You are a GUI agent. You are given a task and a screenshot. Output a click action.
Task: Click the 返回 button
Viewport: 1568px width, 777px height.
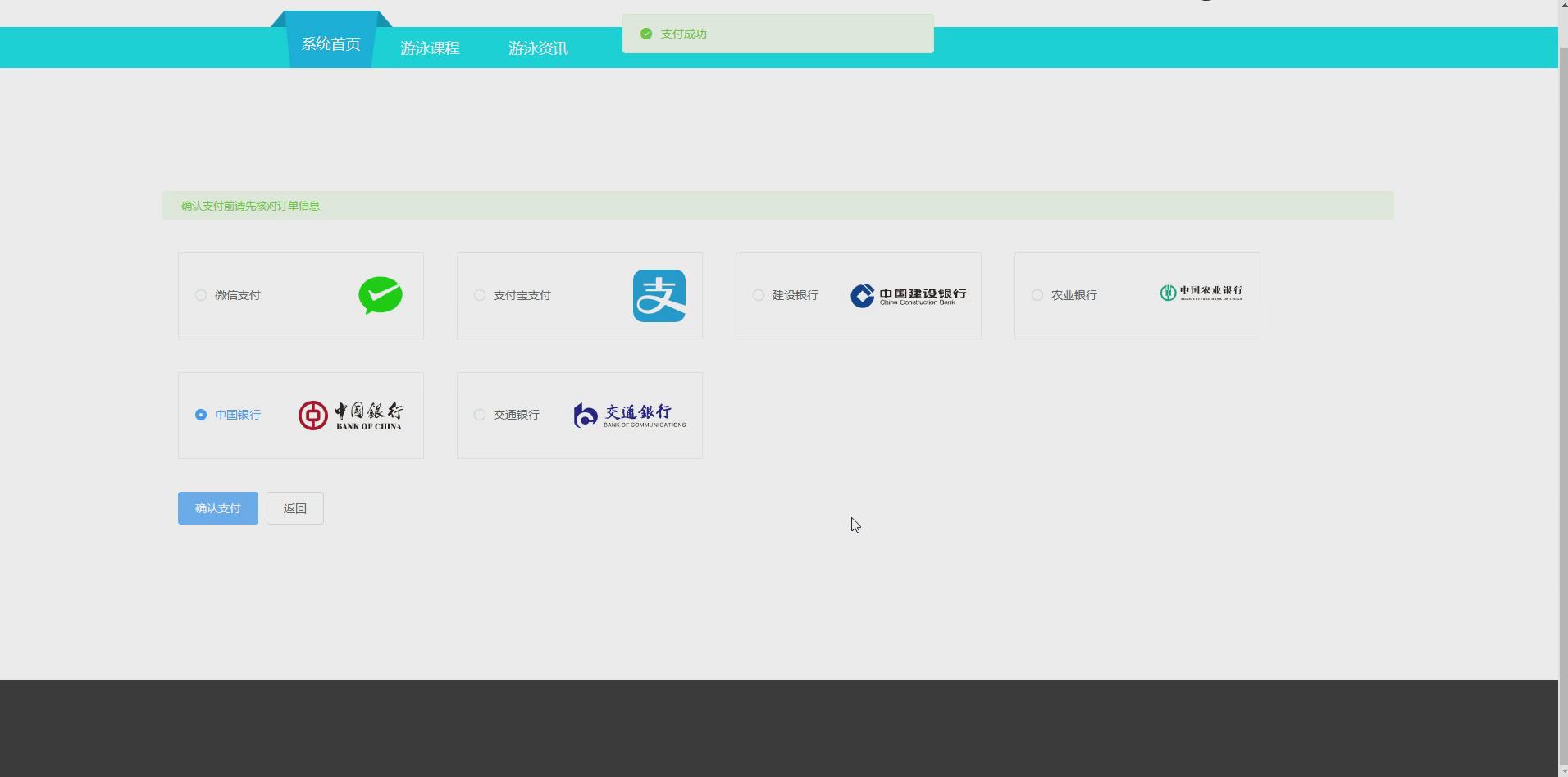tap(295, 508)
